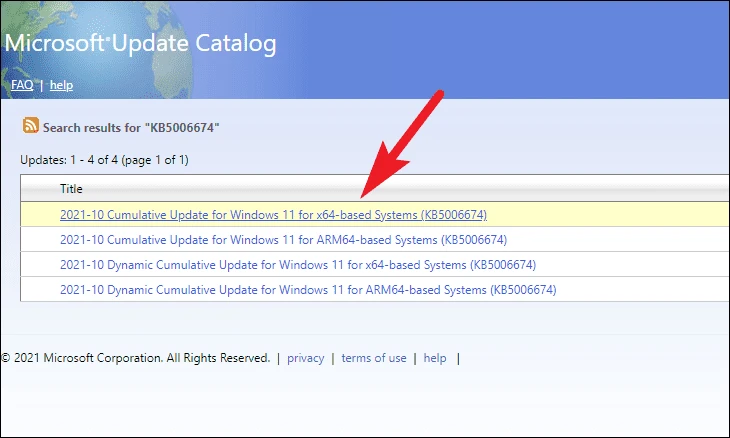The height and width of the screenshot is (438, 730).
Task: Open the help link beside FAQ
Action: coord(61,85)
